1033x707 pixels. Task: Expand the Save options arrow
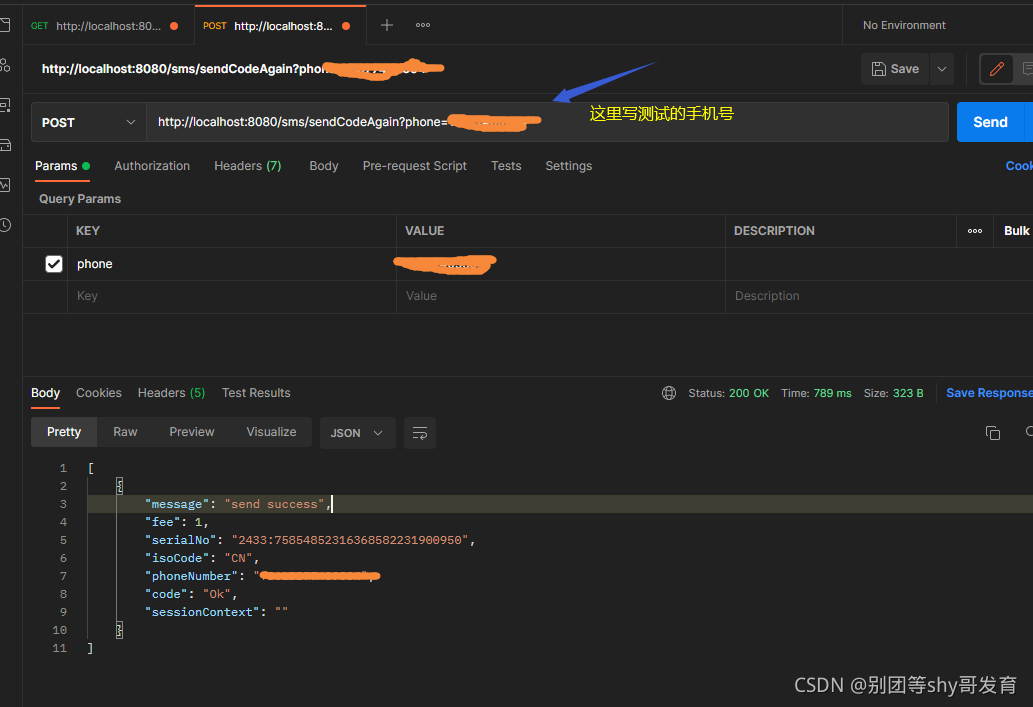(942, 69)
